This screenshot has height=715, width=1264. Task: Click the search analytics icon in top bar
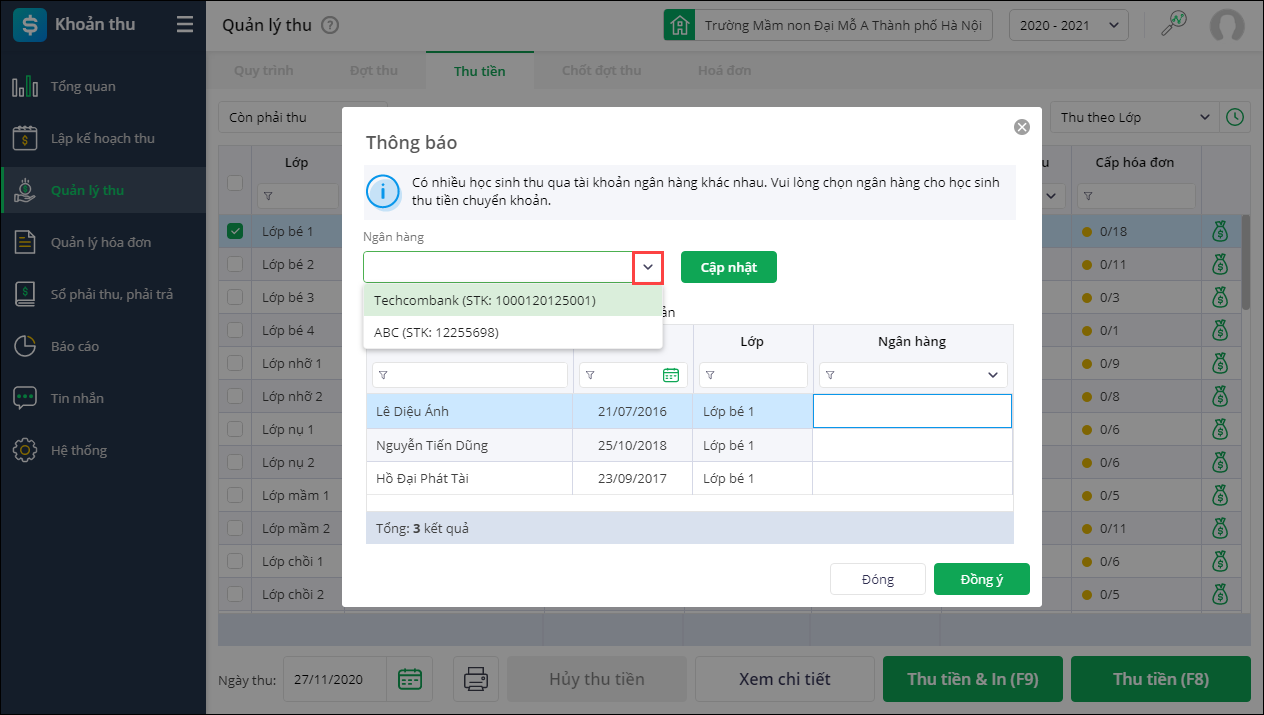tap(1173, 25)
